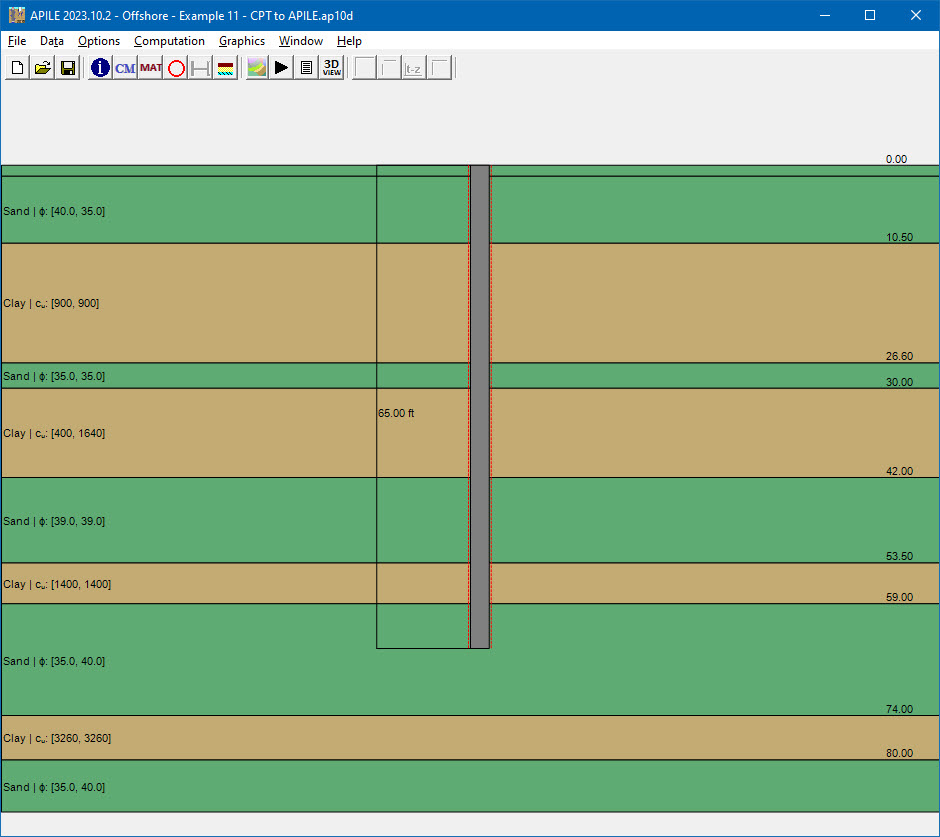Open the Computation menu
940x837 pixels.
169,41
